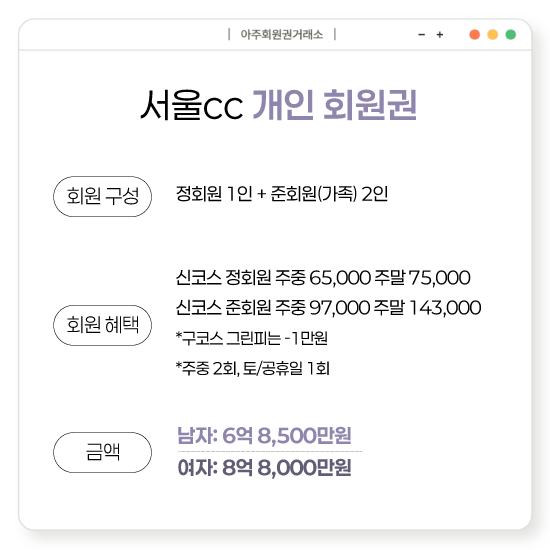Viewport: 550px width, 550px height.
Task: Click the 신코스 준회원 주중 97,000 line
Action: [x=328, y=308]
